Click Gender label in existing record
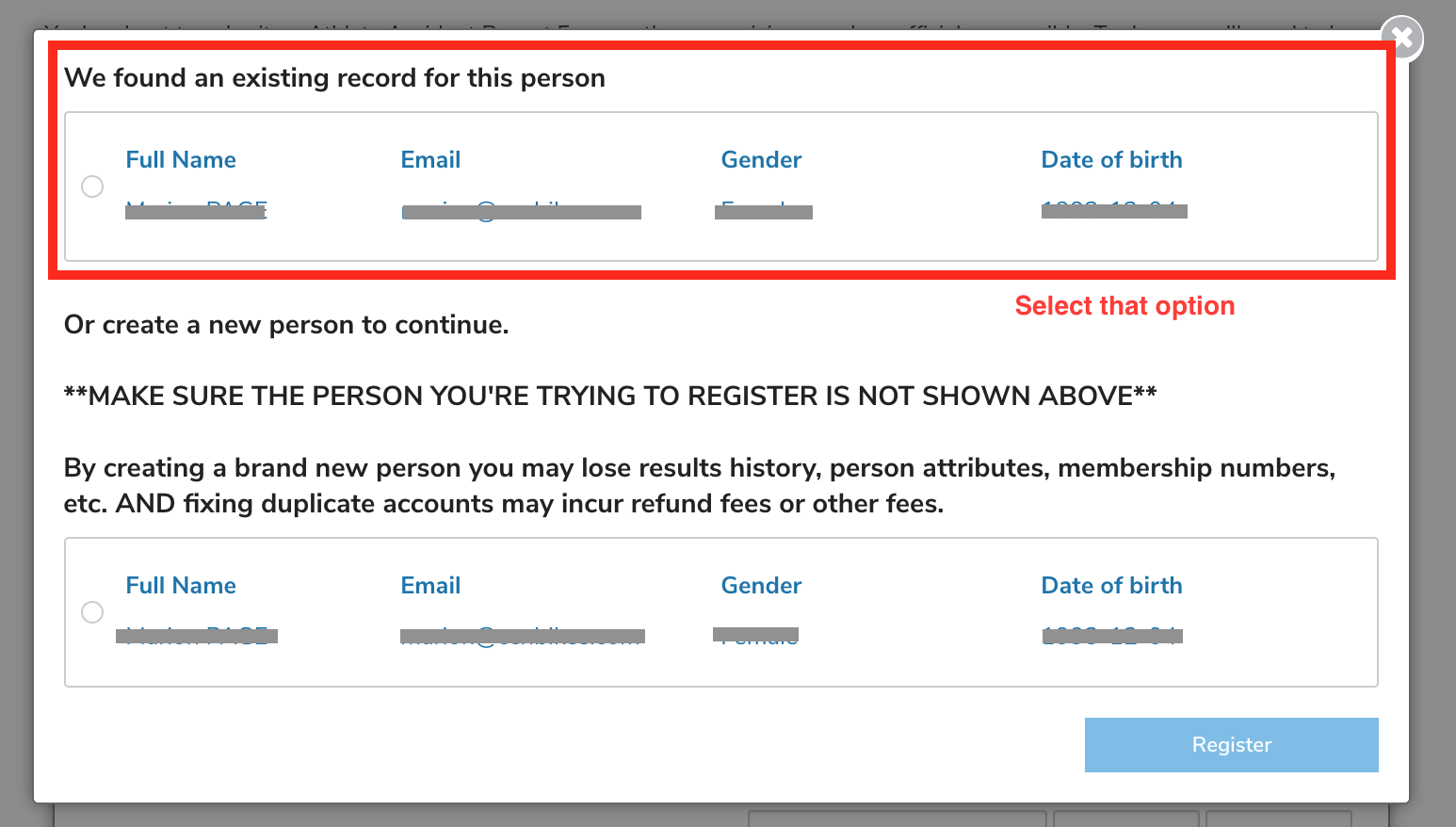1456x827 pixels. click(761, 160)
